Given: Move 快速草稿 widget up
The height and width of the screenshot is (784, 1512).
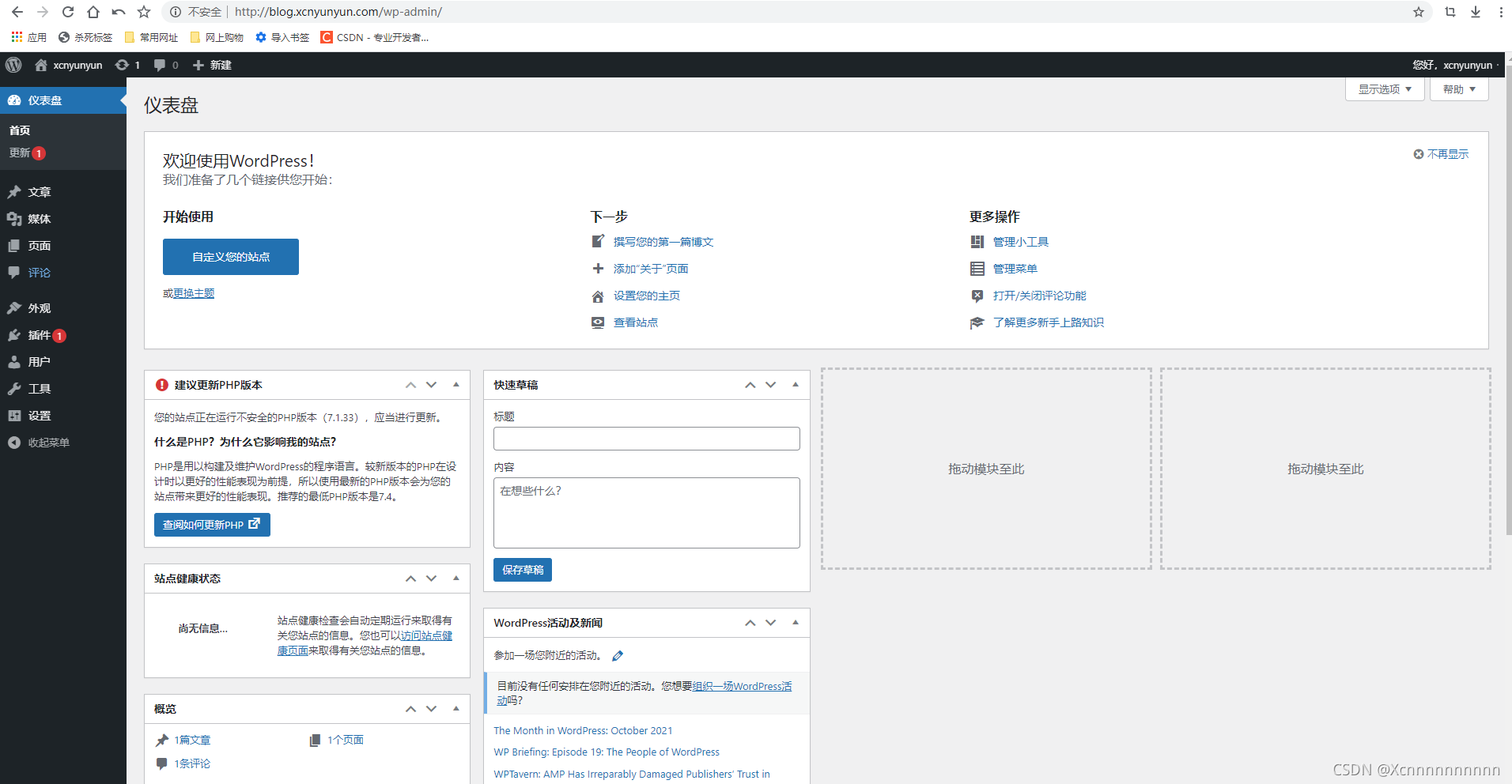Looking at the screenshot, I should coord(750,385).
